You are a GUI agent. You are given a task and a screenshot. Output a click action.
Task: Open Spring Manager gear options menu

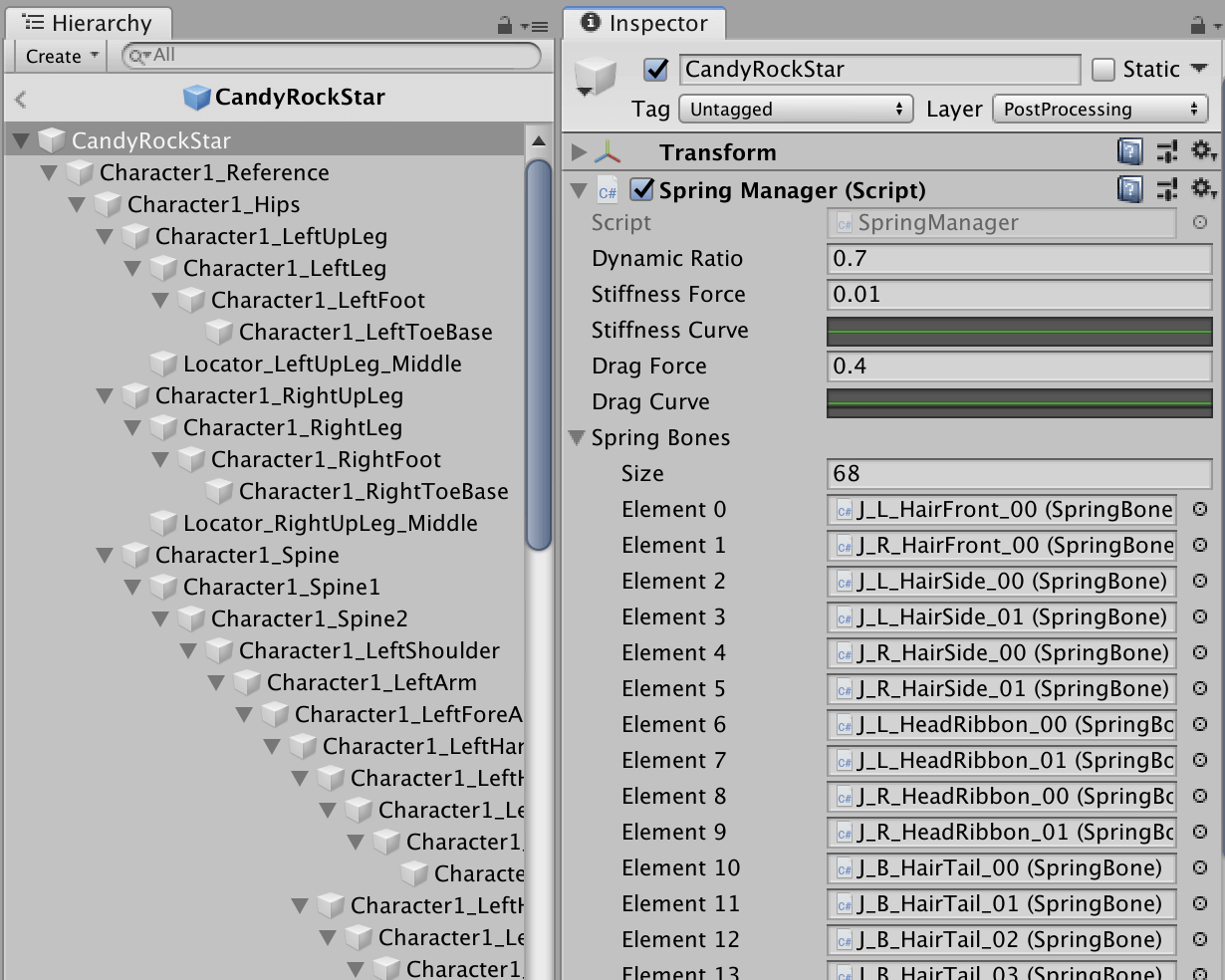[x=1203, y=188]
